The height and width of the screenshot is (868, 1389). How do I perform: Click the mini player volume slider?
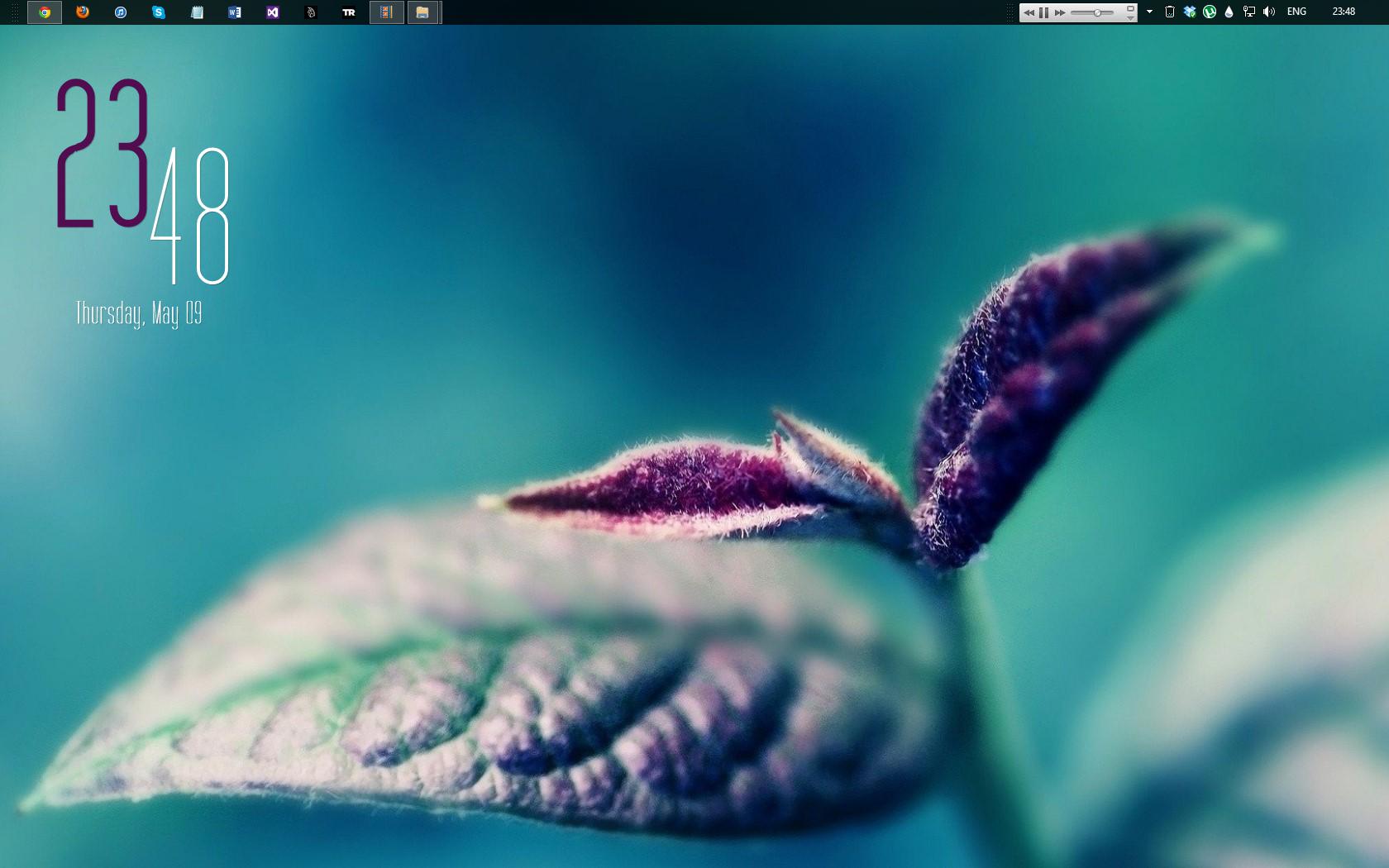pyautogui.click(x=1092, y=12)
